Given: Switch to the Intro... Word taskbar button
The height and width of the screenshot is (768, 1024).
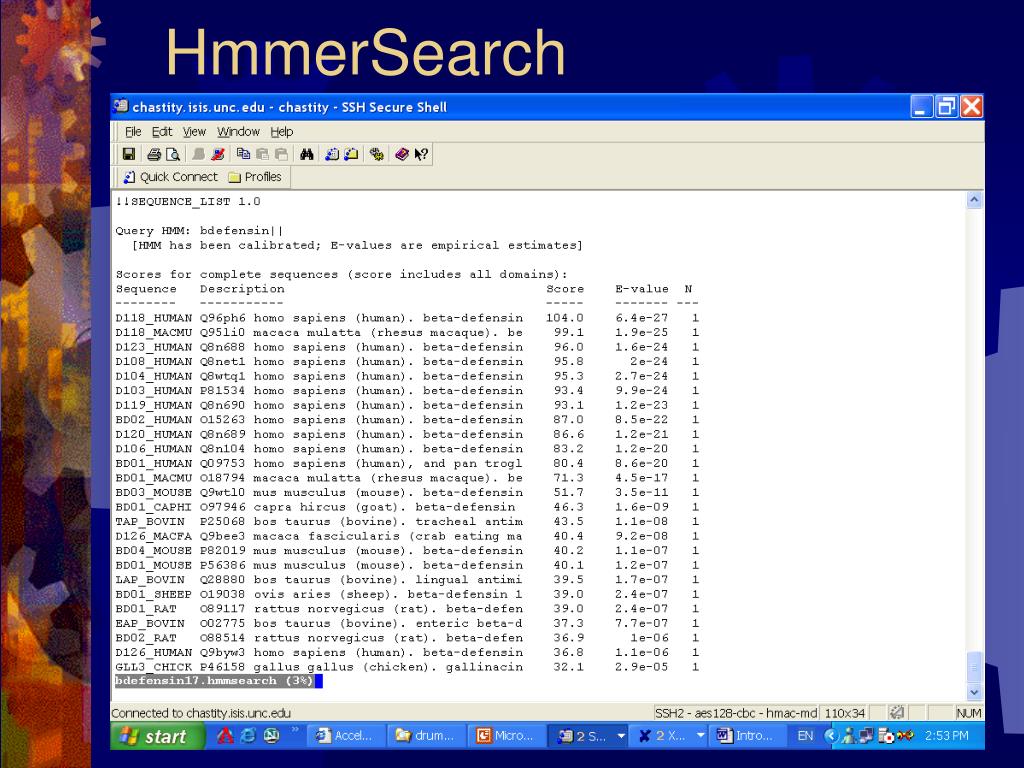Looking at the screenshot, I should click(x=750, y=736).
